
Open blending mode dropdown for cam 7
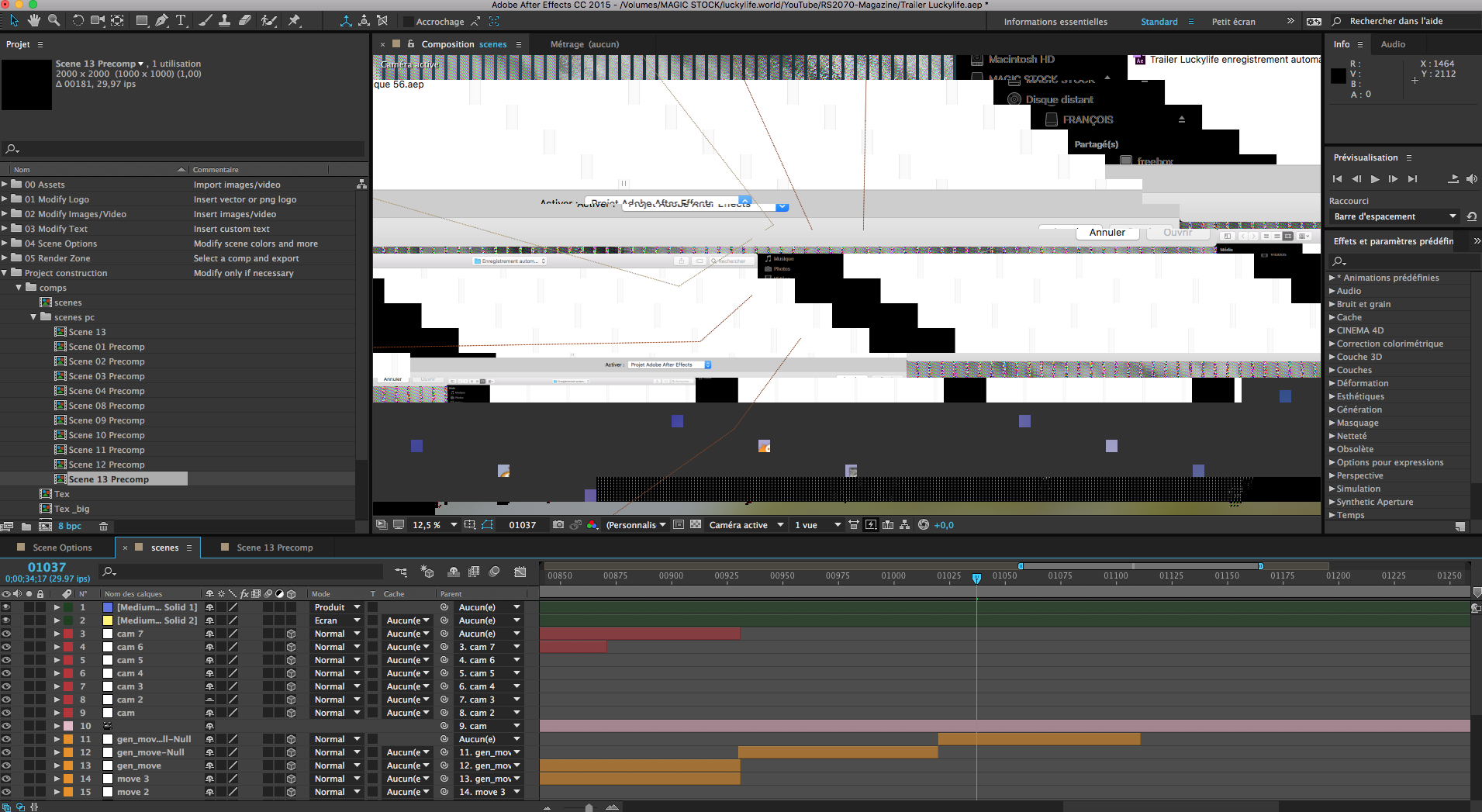(337, 634)
